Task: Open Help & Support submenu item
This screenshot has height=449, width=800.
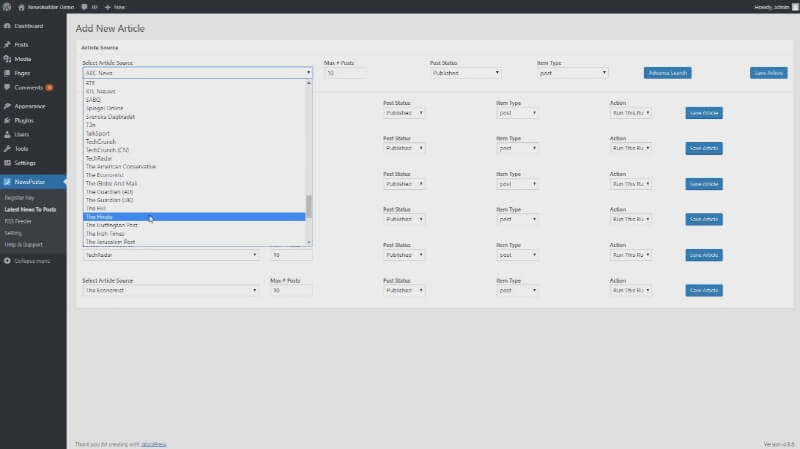Action: (23, 244)
